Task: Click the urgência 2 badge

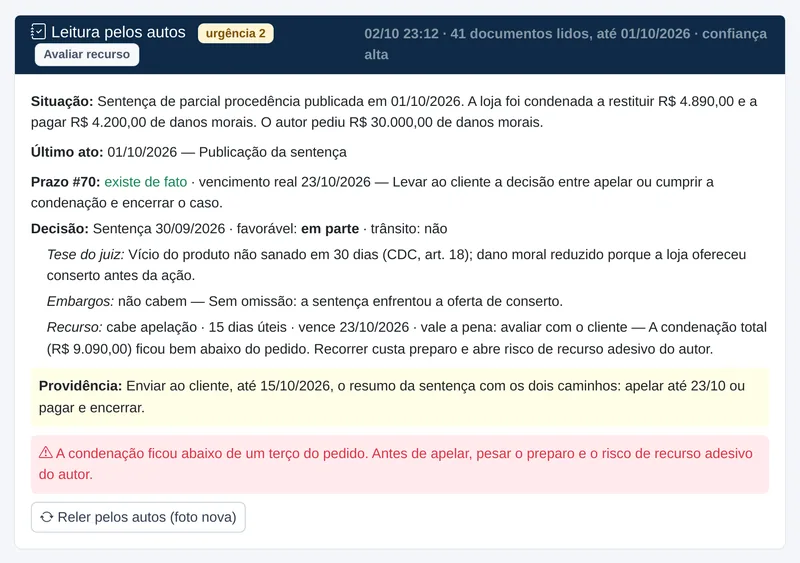Action: 236,33
